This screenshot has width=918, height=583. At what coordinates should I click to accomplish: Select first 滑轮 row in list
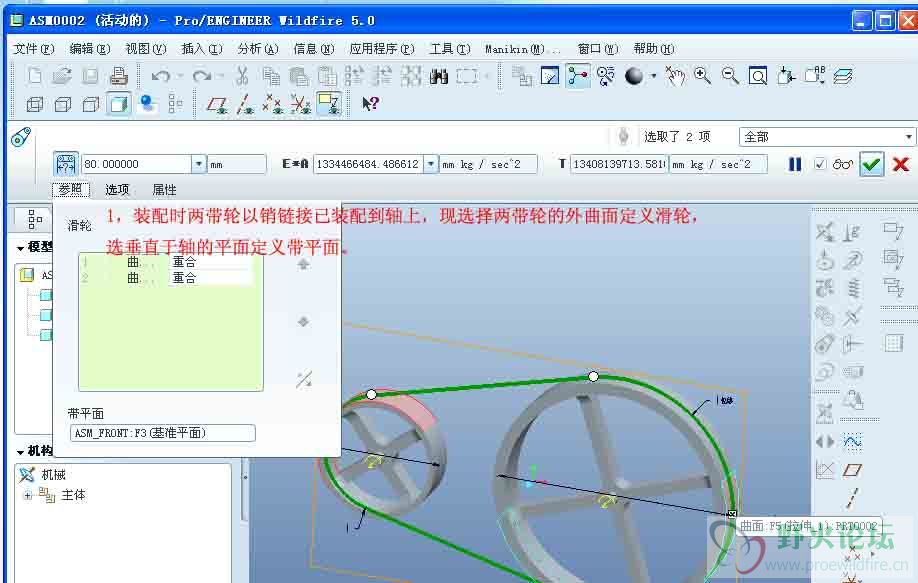click(x=167, y=262)
